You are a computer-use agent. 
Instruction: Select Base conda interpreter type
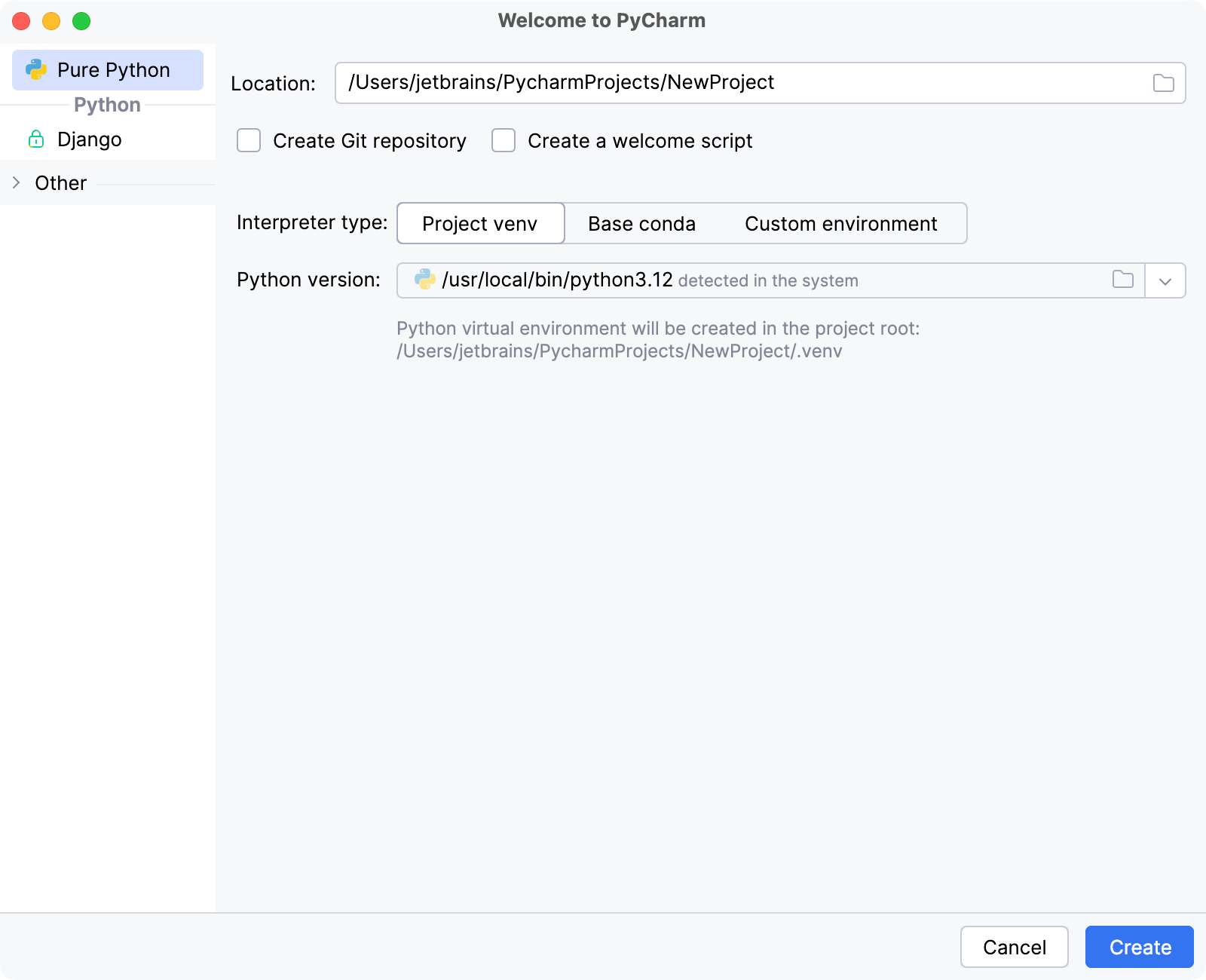click(641, 223)
